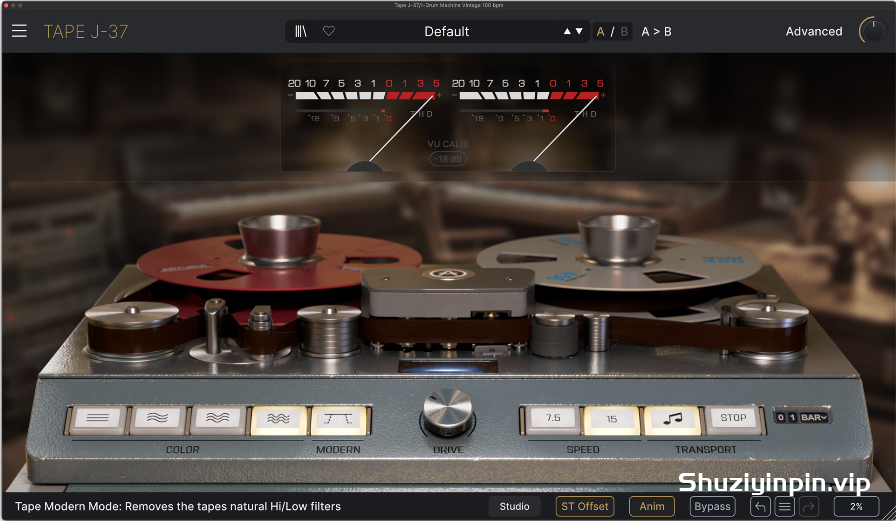The width and height of the screenshot is (896, 521).
Task: Click the bar counter digits 0 1
Action: (786, 418)
